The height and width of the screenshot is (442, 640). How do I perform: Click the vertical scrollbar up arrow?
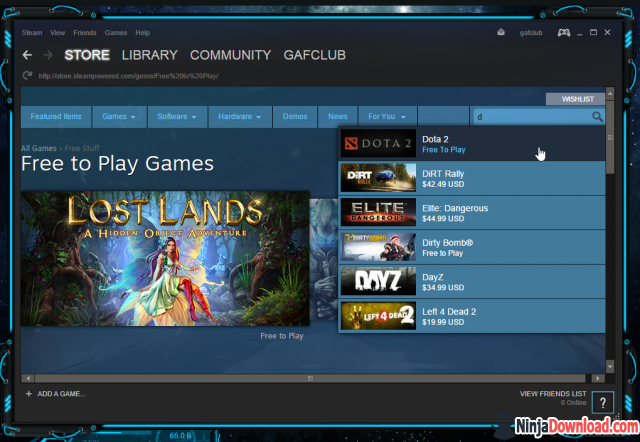pyautogui.click(x=610, y=94)
